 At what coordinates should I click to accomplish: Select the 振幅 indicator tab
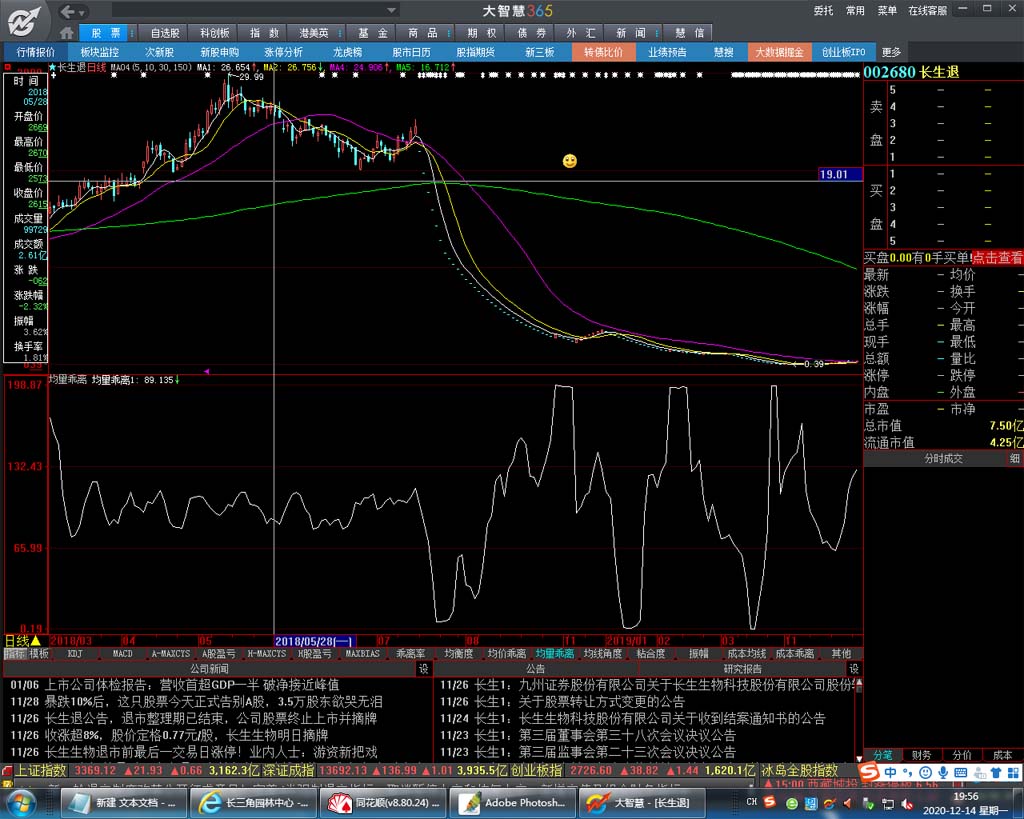tap(699, 653)
